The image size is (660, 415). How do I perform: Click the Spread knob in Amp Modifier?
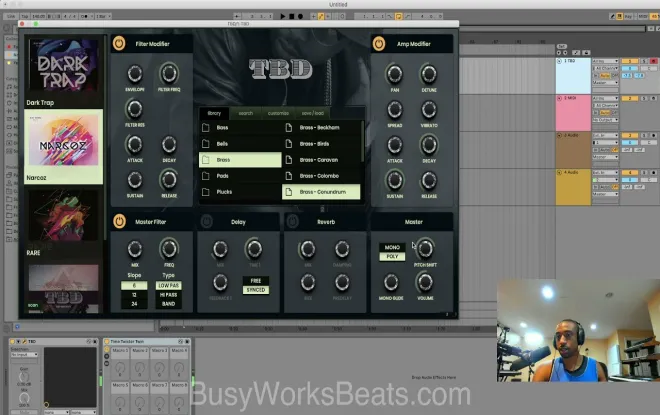[x=394, y=109]
